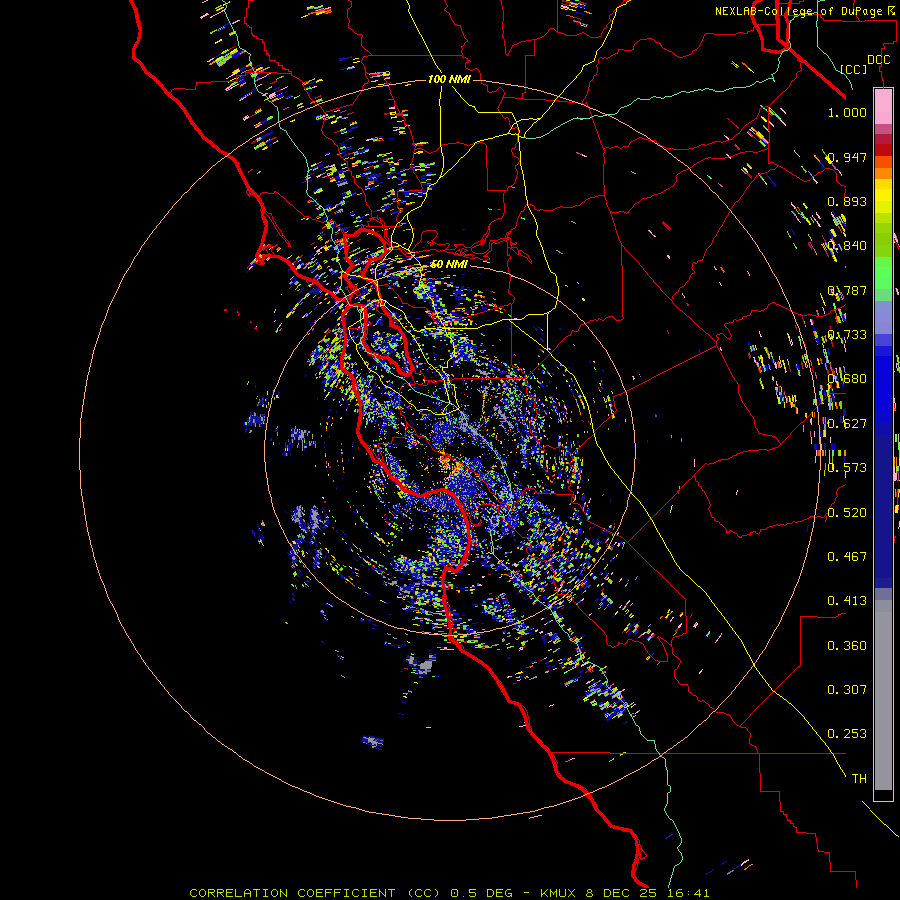900x900 pixels.
Task: Click the 0.413 scale value
Action: (847, 601)
